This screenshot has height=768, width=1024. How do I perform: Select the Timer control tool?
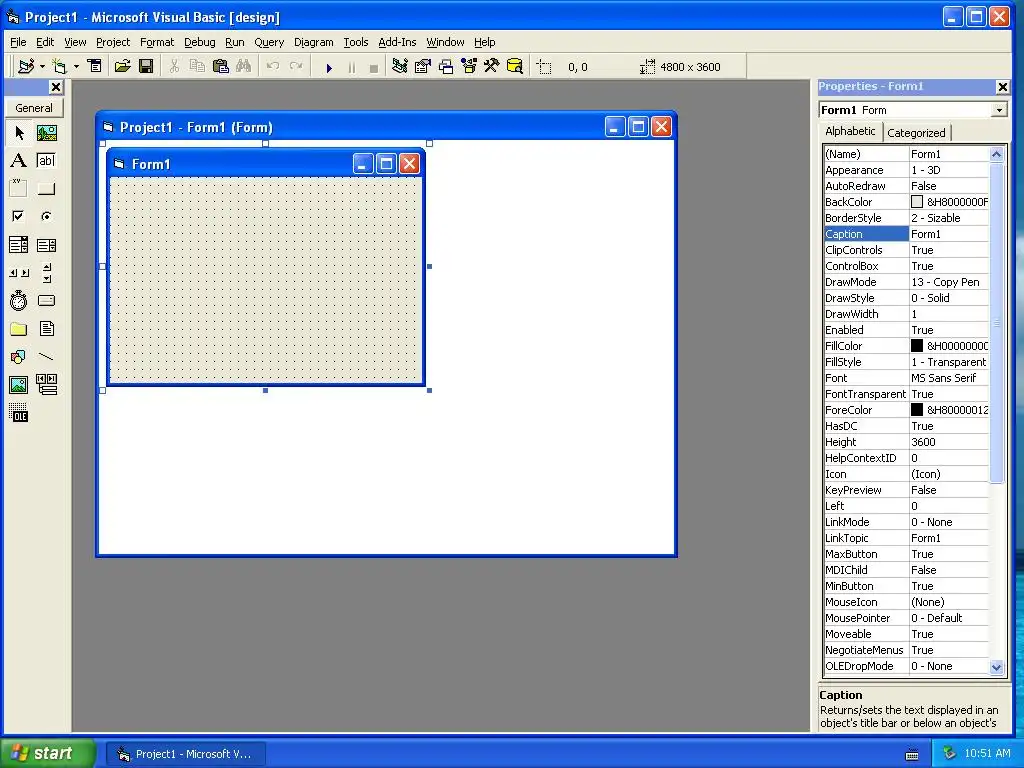(x=19, y=300)
